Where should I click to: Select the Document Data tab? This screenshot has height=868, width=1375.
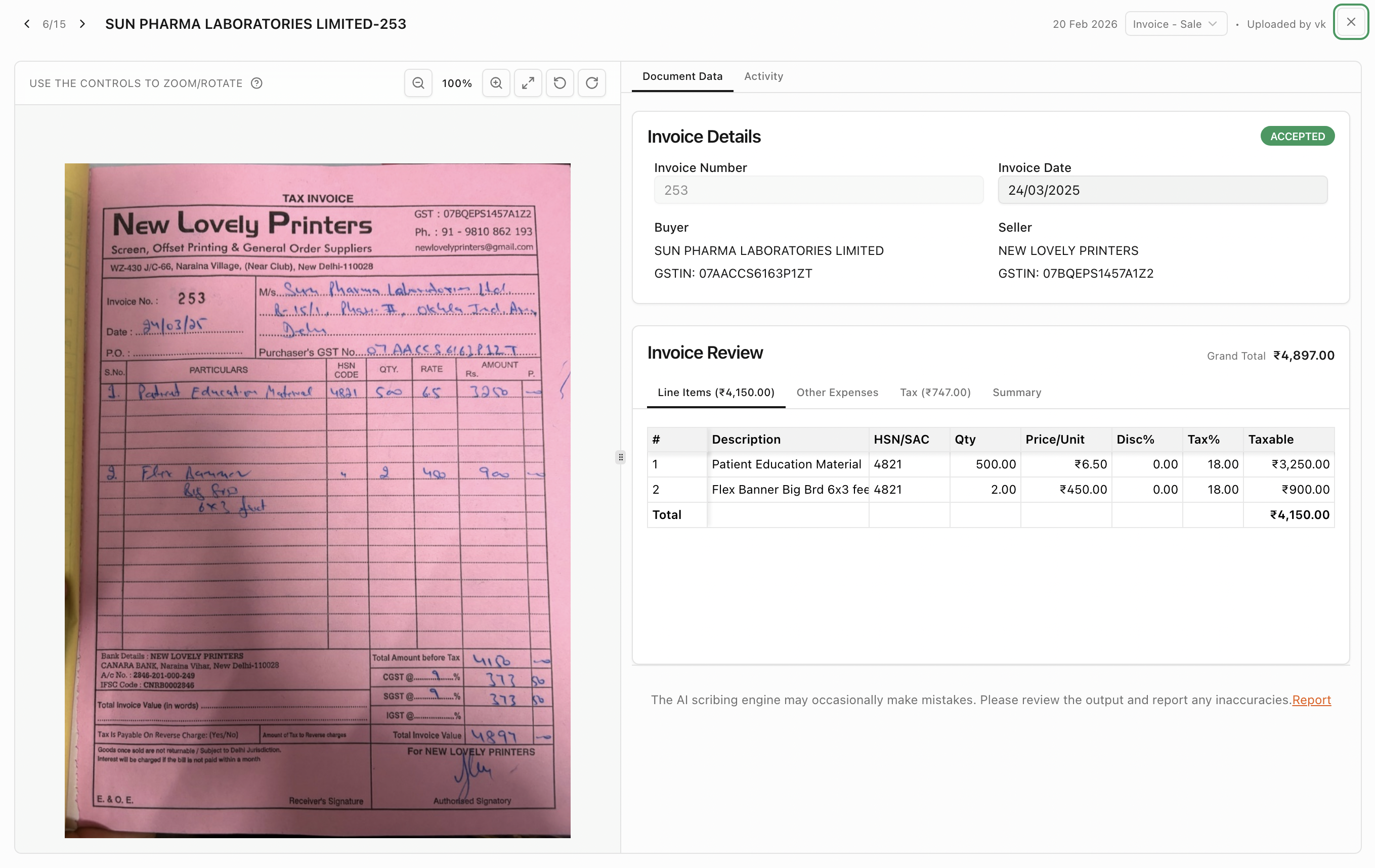point(682,76)
